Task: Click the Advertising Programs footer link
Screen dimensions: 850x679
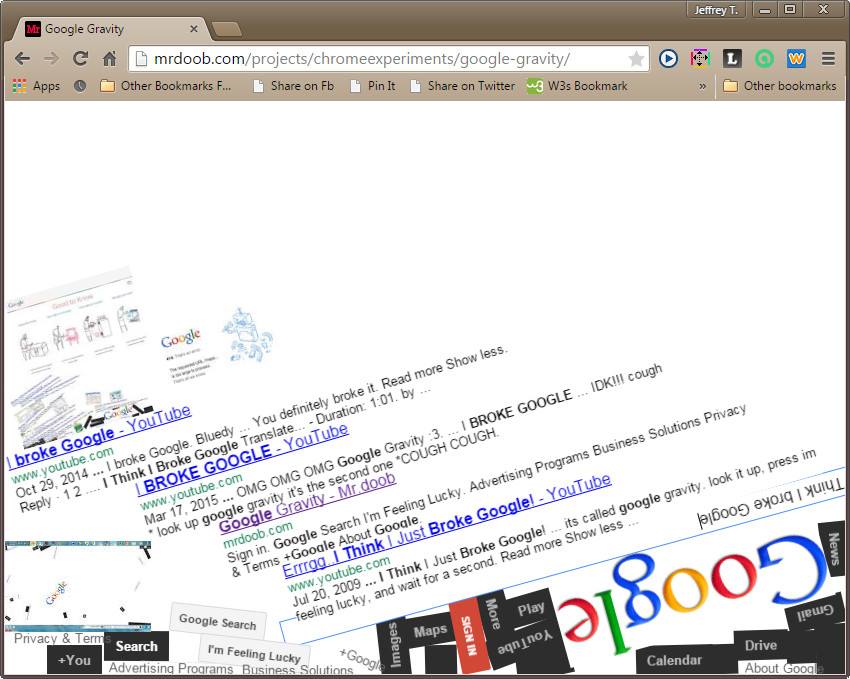Action: 171,669
